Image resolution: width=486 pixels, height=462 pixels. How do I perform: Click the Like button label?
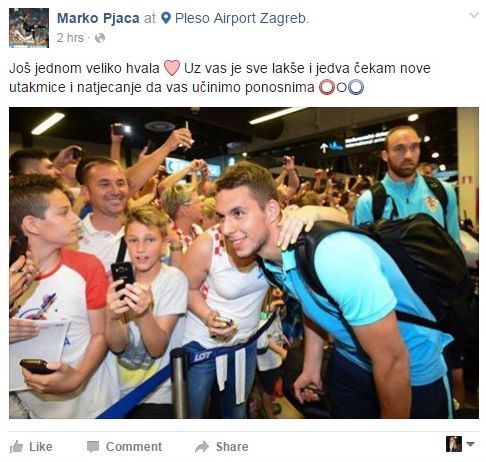point(41,447)
